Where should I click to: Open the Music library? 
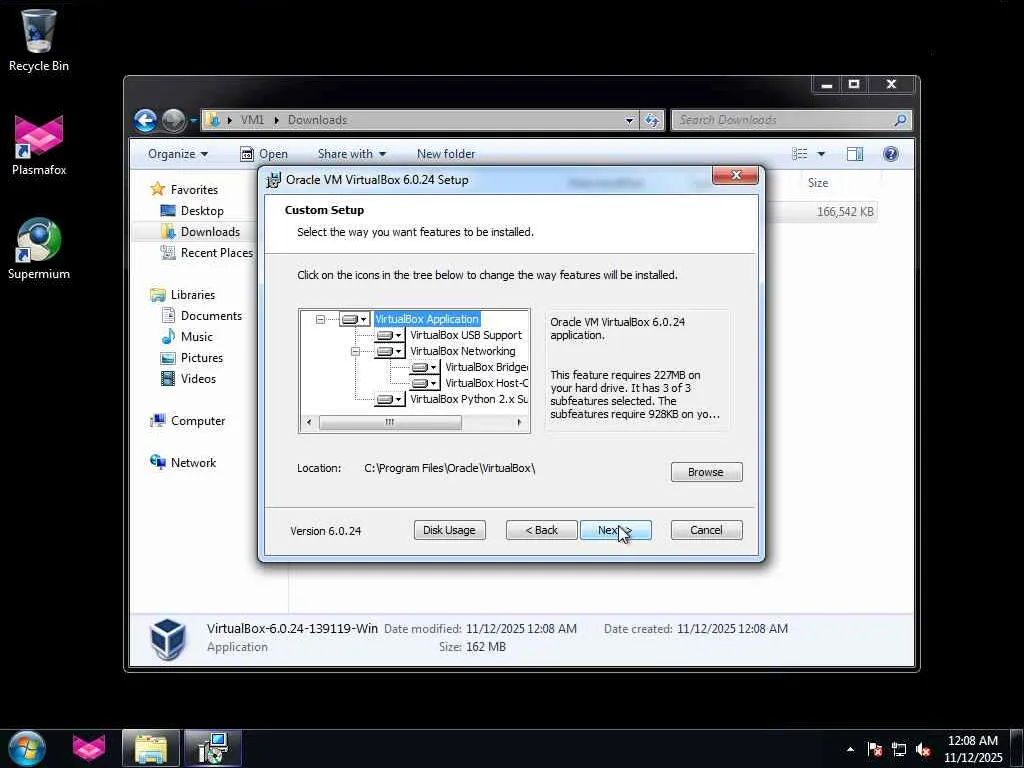[x=197, y=337]
